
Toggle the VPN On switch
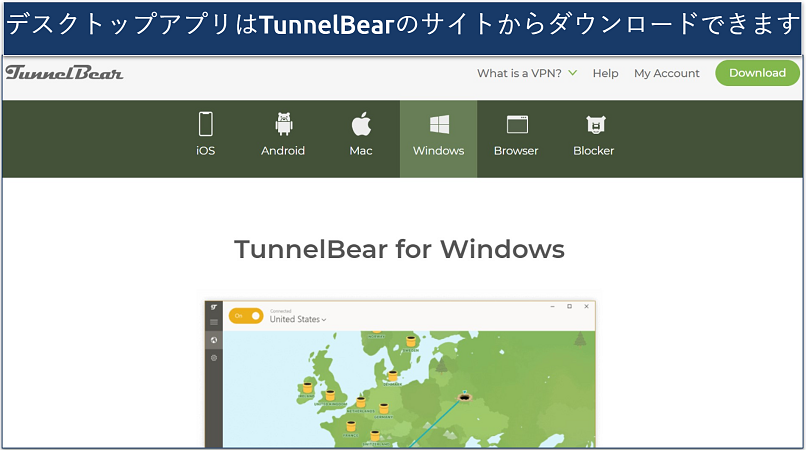(246, 316)
